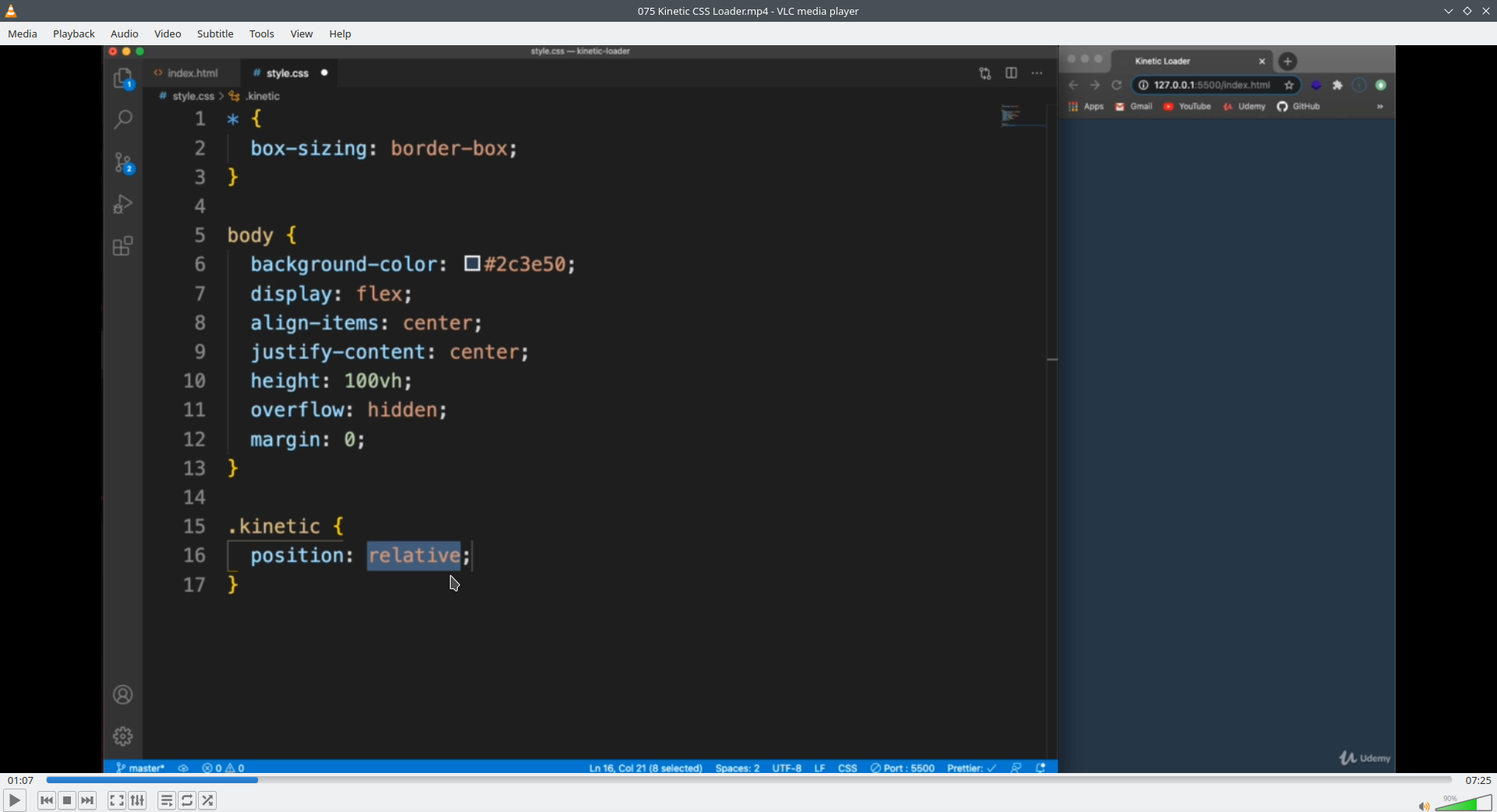The image size is (1497, 812).
Task: Open the Subtitle menu
Action: tap(215, 34)
